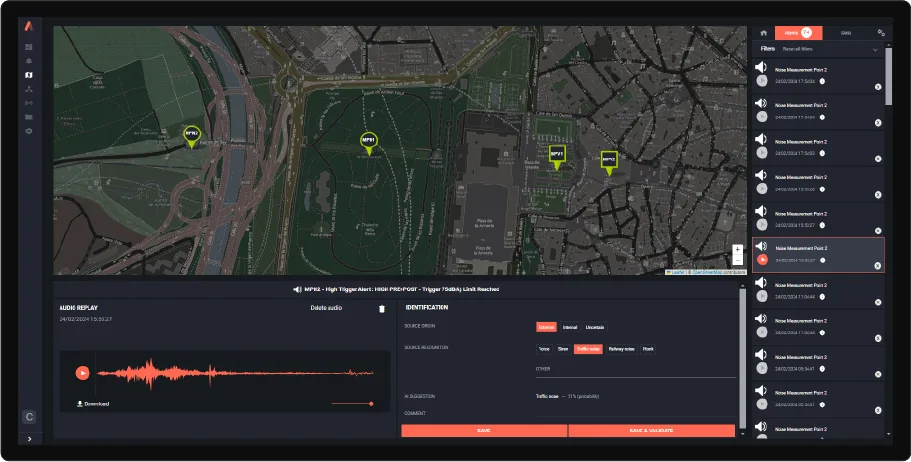Seek within the orange audio waveform
911x462 pixels.
[235, 373]
